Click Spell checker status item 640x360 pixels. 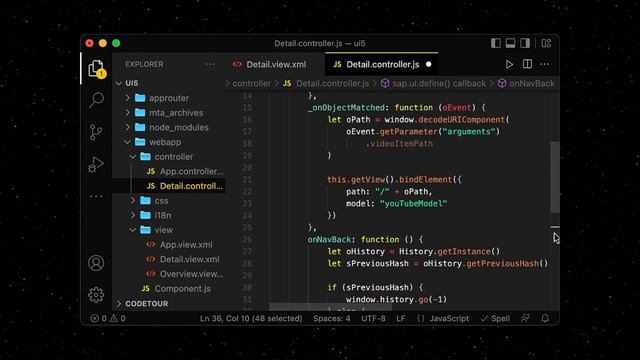(495, 318)
